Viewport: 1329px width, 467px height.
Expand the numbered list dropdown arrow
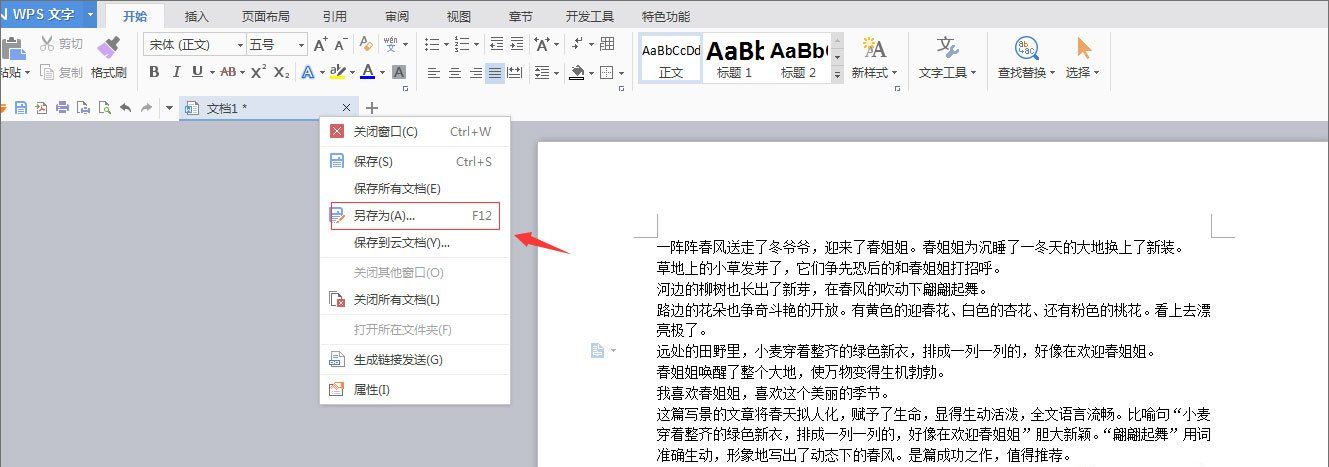coord(475,44)
